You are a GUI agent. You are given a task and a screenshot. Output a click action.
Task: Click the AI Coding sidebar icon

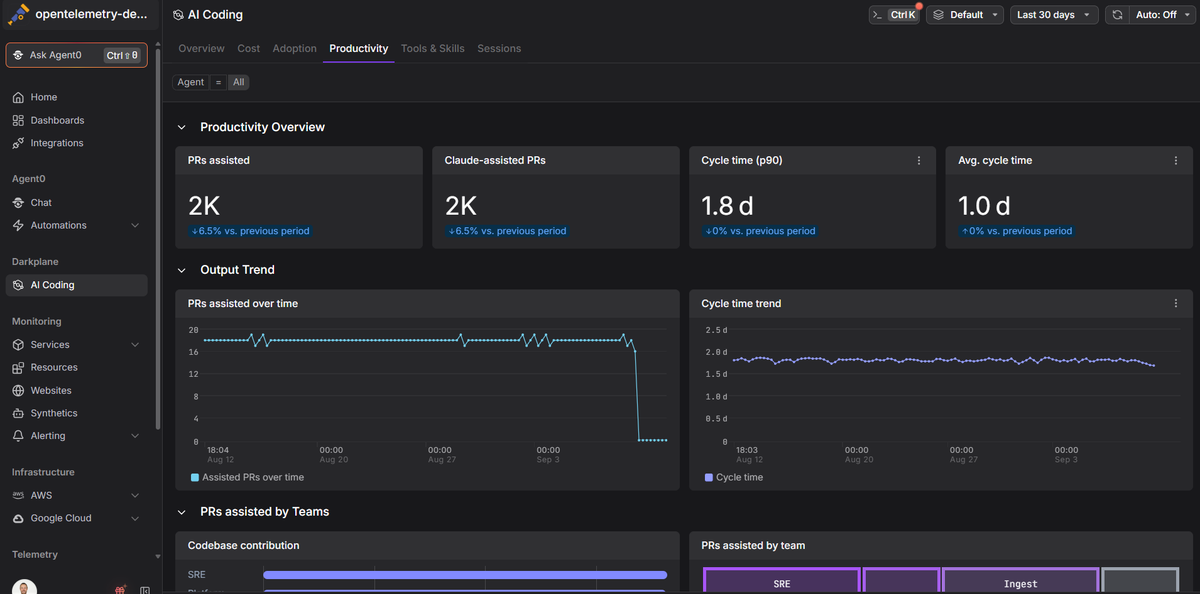(x=18, y=285)
